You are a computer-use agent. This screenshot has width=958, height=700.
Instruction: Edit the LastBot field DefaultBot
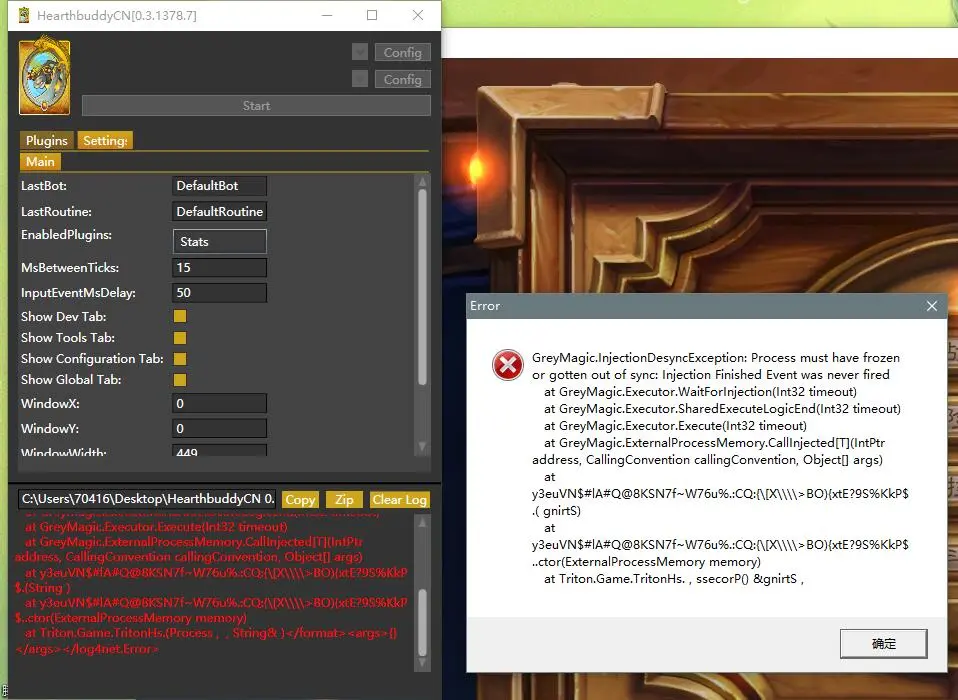pyautogui.click(x=219, y=186)
